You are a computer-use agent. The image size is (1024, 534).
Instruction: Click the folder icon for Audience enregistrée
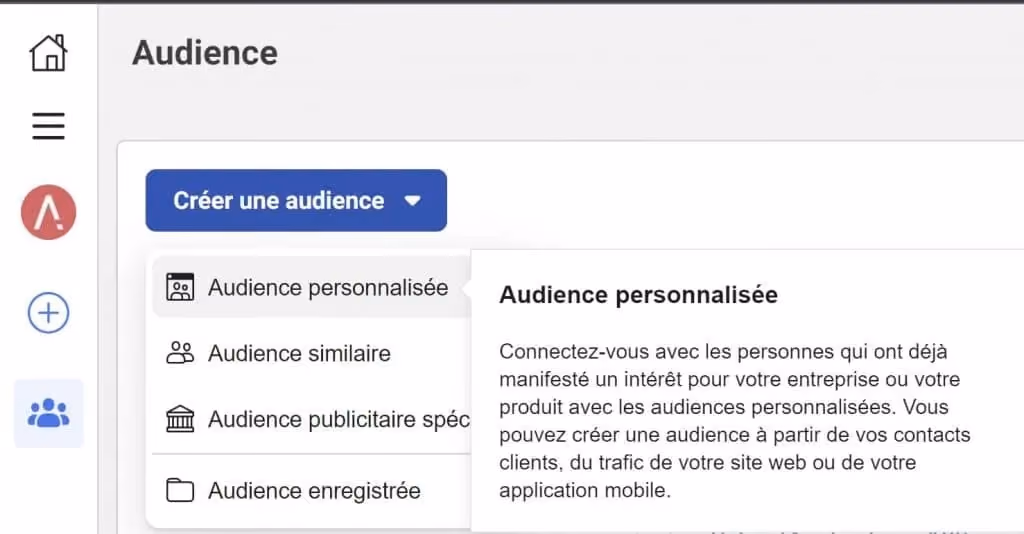point(180,490)
